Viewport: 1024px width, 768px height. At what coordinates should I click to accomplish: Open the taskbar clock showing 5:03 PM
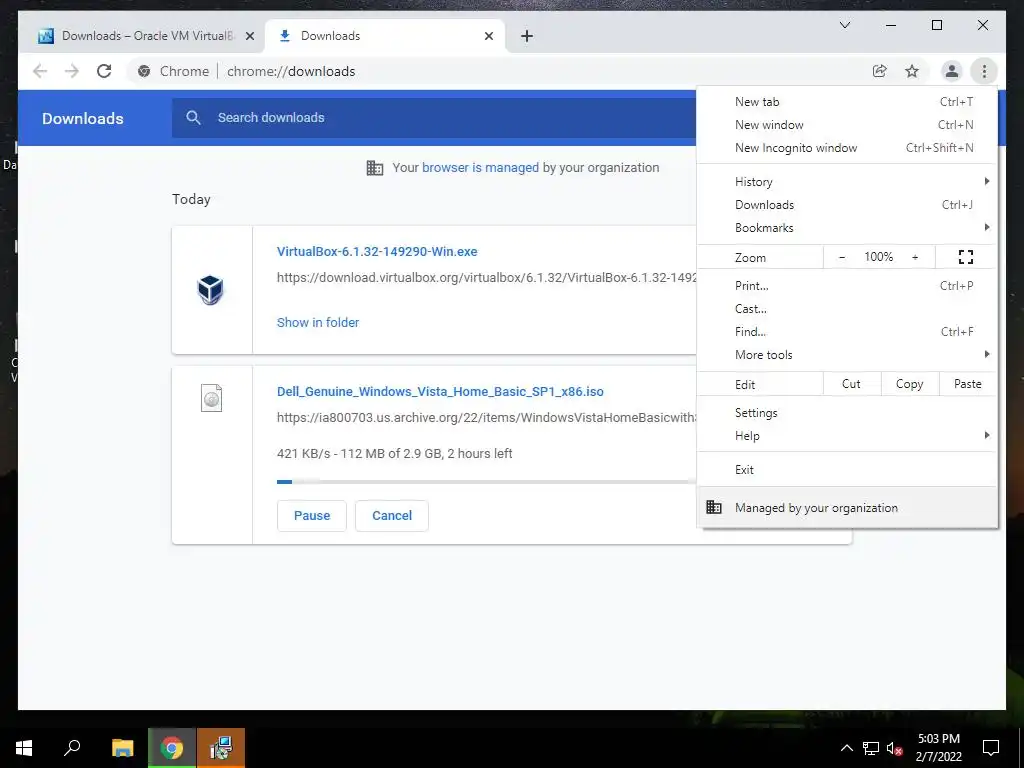click(938, 748)
